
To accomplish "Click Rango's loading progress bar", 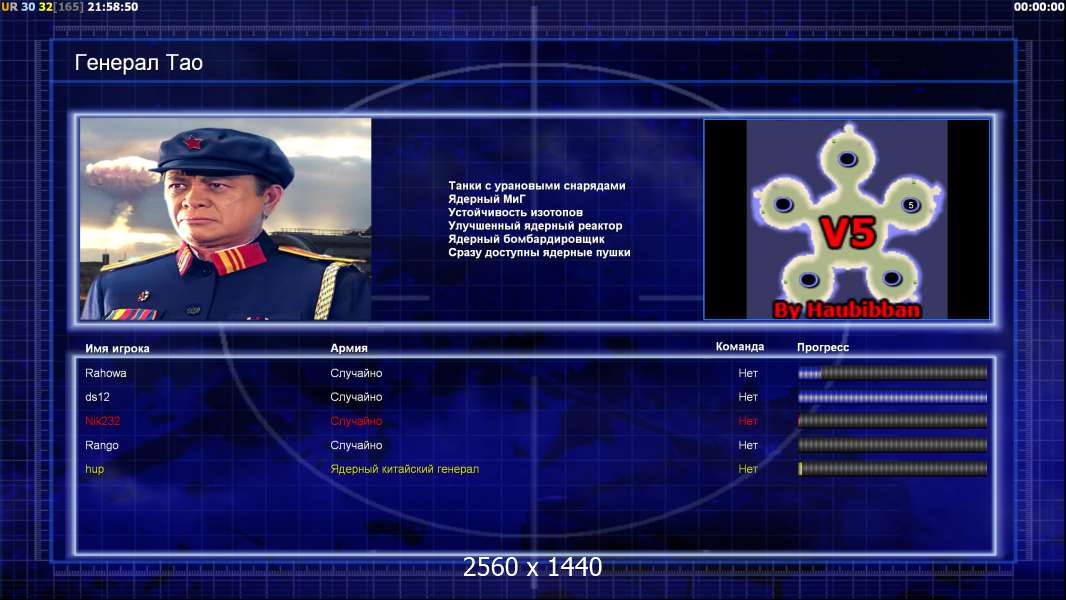I will (893, 445).
